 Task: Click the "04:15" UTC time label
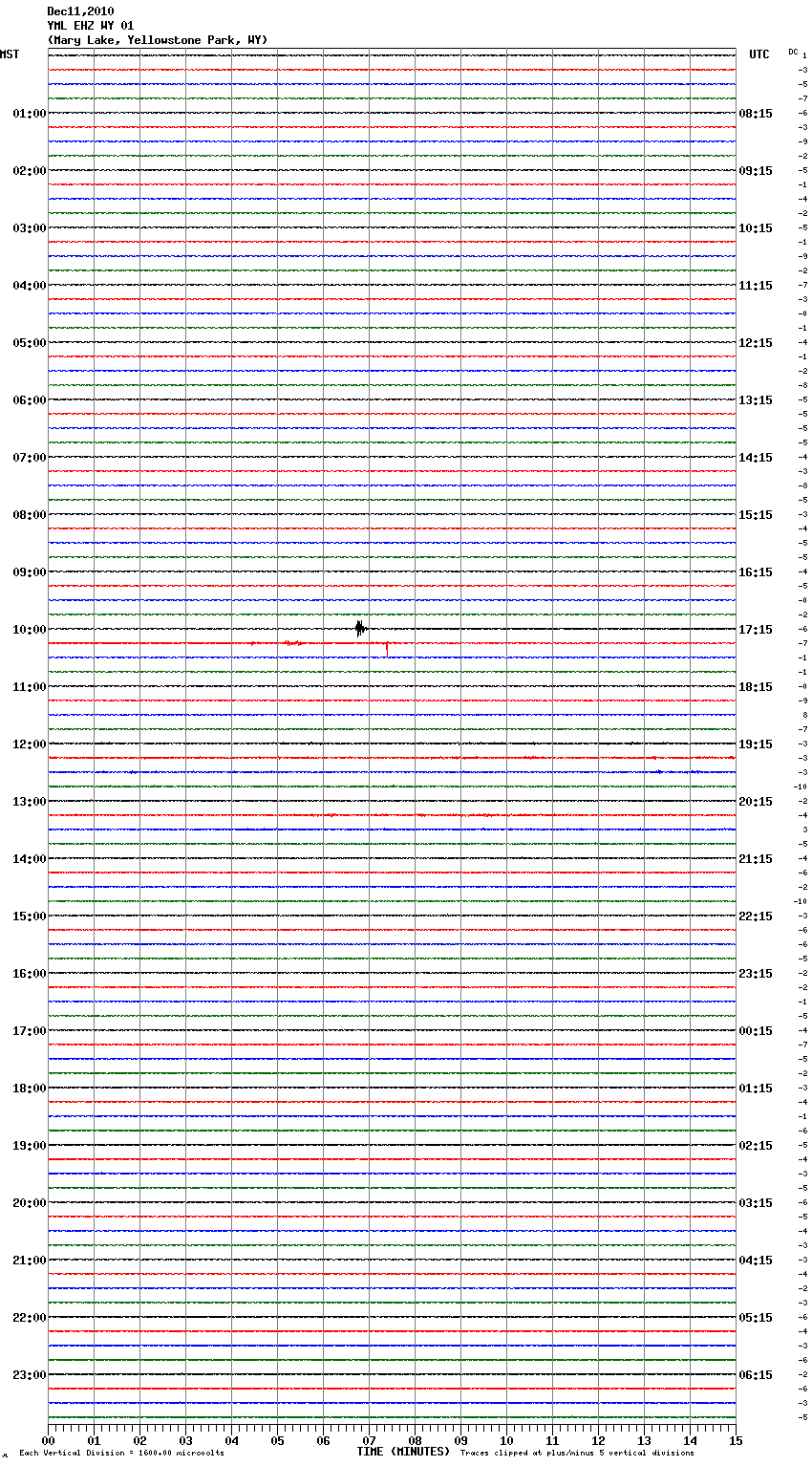[x=756, y=1261]
